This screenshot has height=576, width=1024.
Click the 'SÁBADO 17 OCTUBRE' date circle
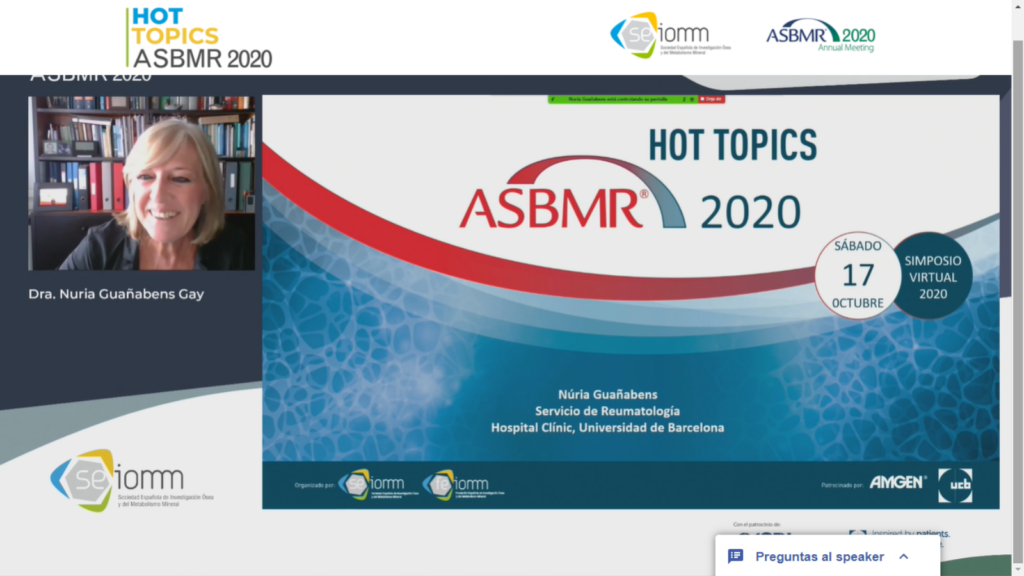click(x=857, y=275)
